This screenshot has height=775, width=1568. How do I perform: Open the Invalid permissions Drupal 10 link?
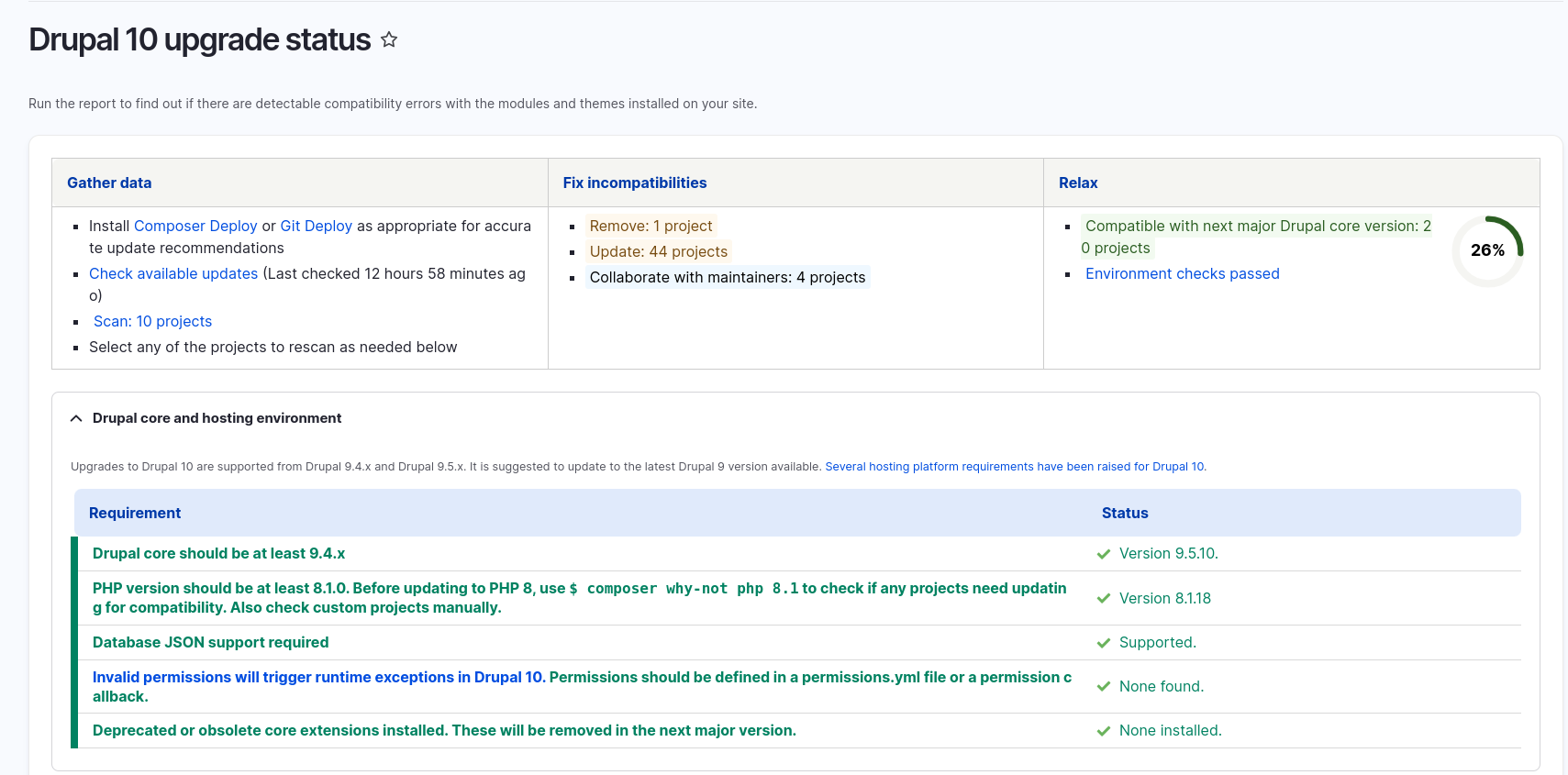[x=319, y=677]
